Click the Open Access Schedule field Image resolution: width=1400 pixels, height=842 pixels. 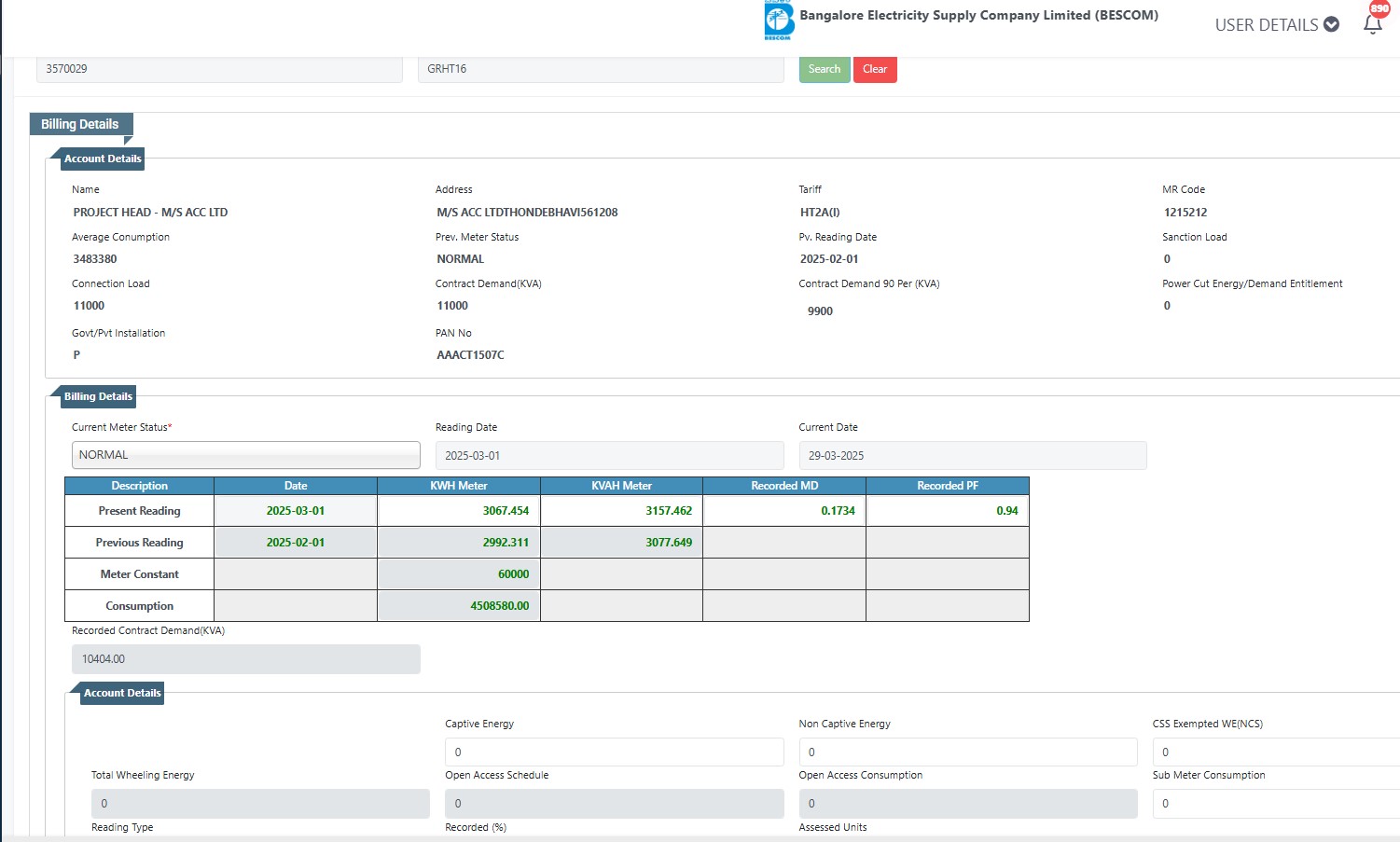[x=615, y=804]
